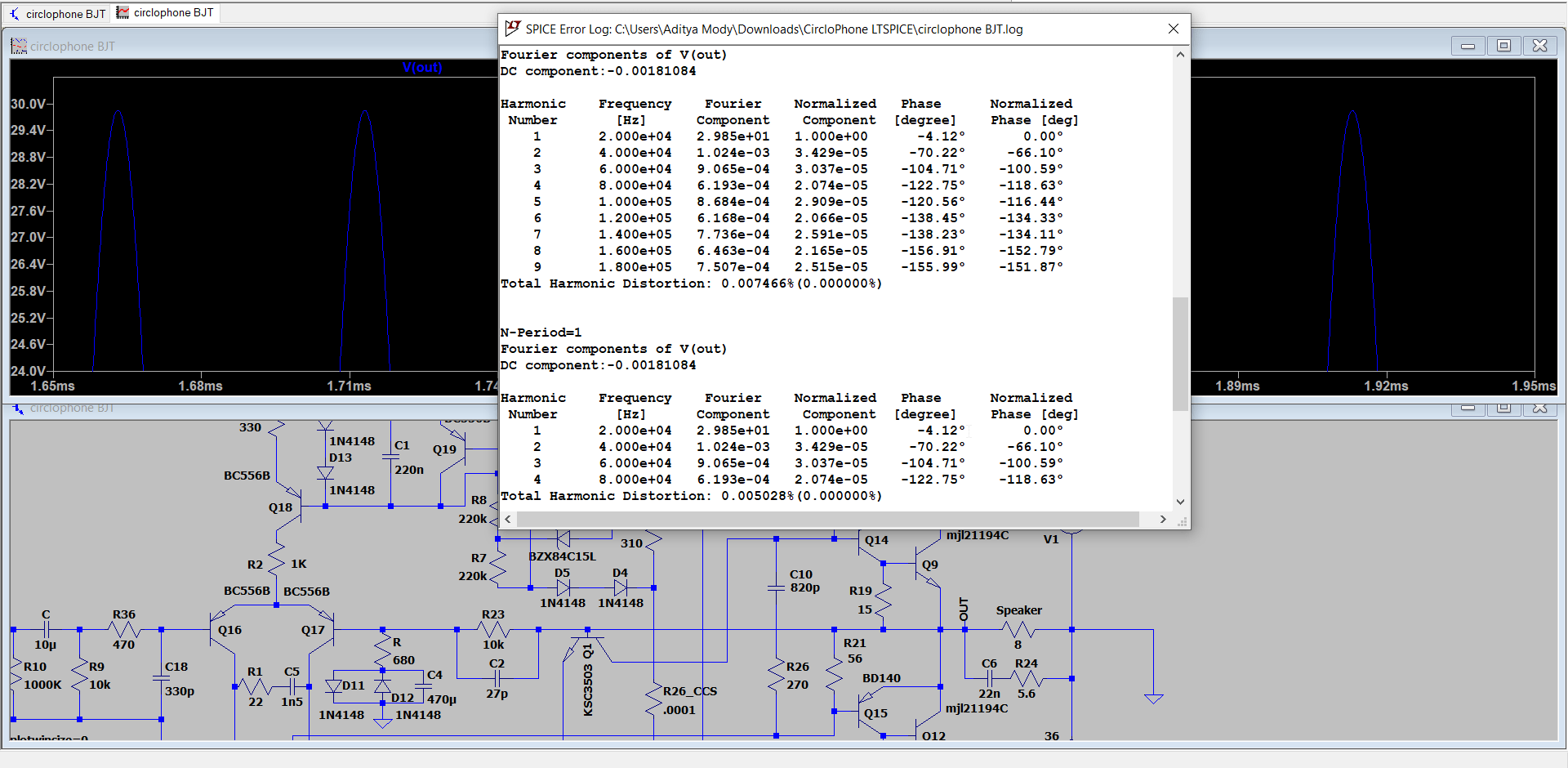This screenshot has width=1568, height=768.
Task: Select resistor R23 10k symbol
Action: pyautogui.click(x=493, y=630)
